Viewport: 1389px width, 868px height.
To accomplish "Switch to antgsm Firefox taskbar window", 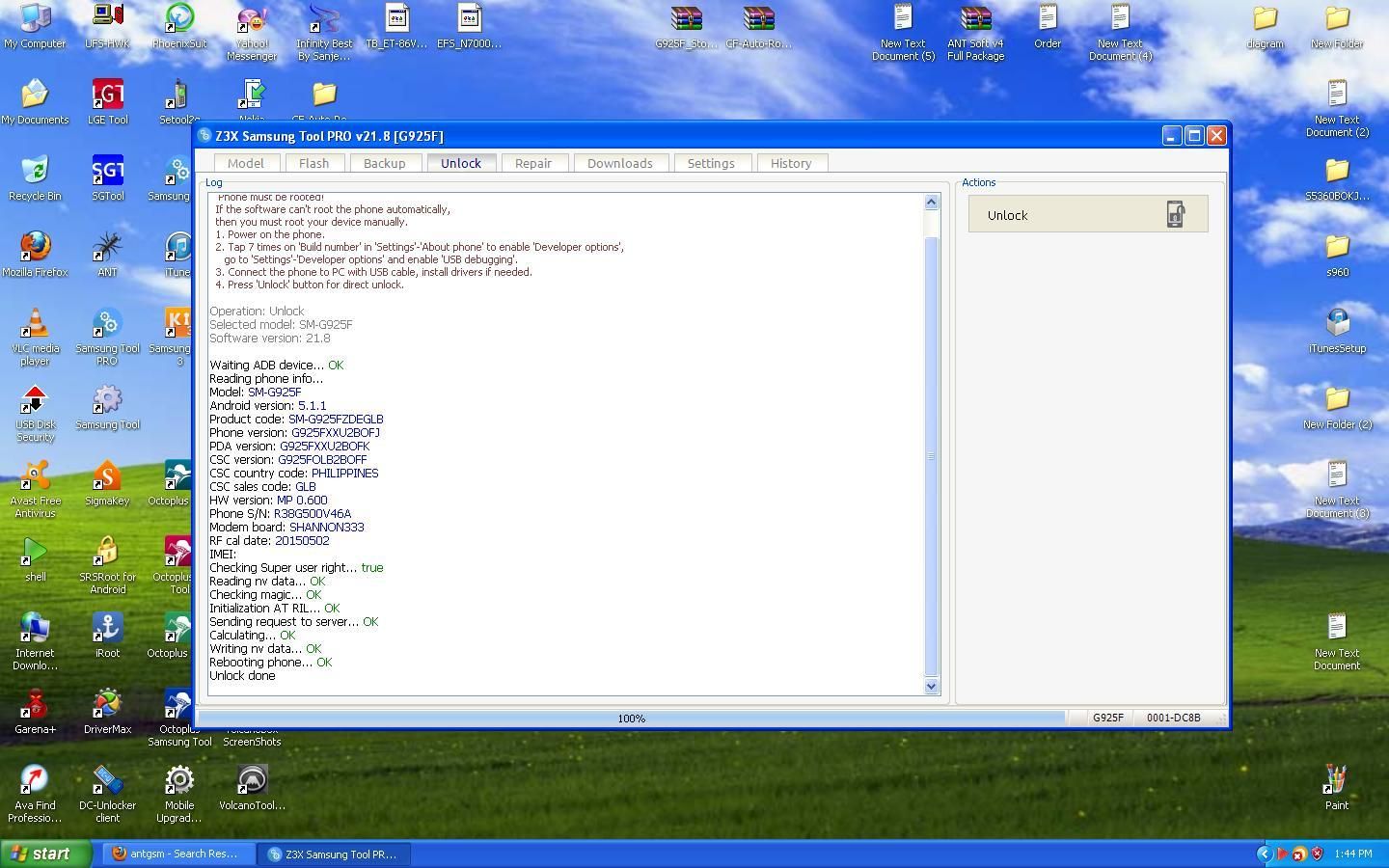I will pyautogui.click(x=179, y=854).
